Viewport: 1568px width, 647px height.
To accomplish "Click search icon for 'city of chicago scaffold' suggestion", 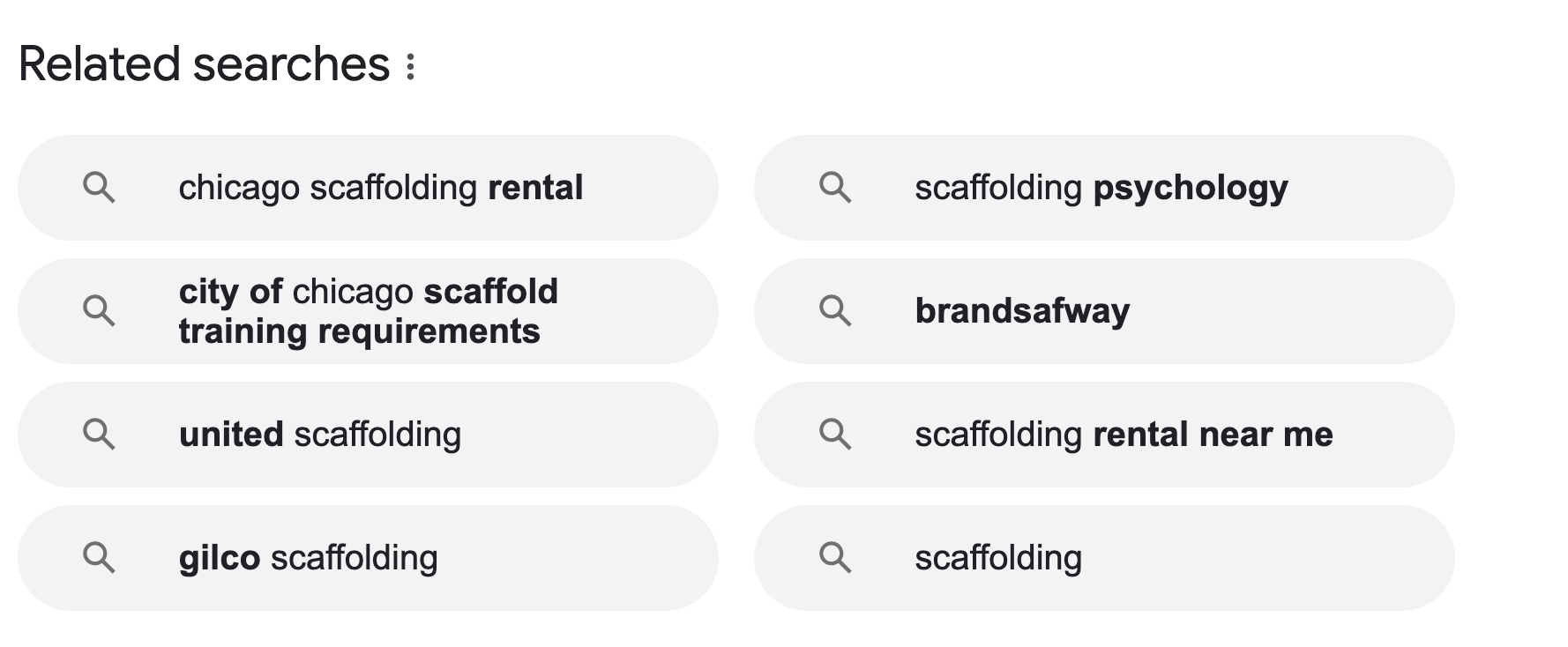I will [x=98, y=311].
